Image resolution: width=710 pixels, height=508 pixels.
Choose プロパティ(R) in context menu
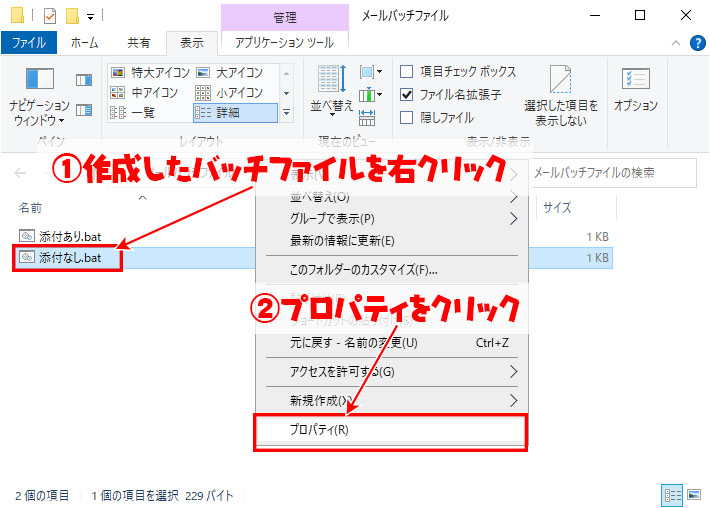392,430
